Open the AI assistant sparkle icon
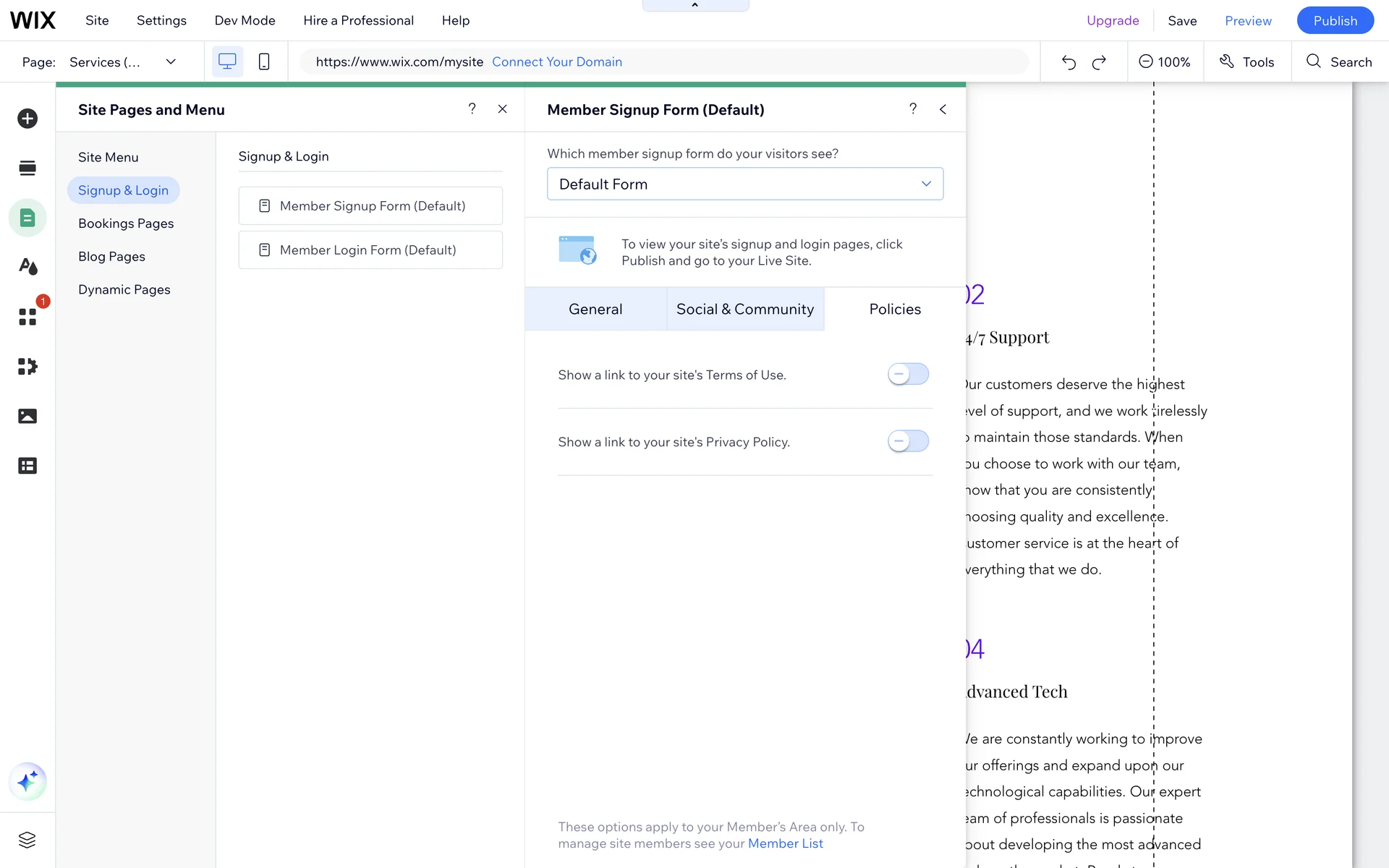The width and height of the screenshot is (1389, 868). (27, 781)
